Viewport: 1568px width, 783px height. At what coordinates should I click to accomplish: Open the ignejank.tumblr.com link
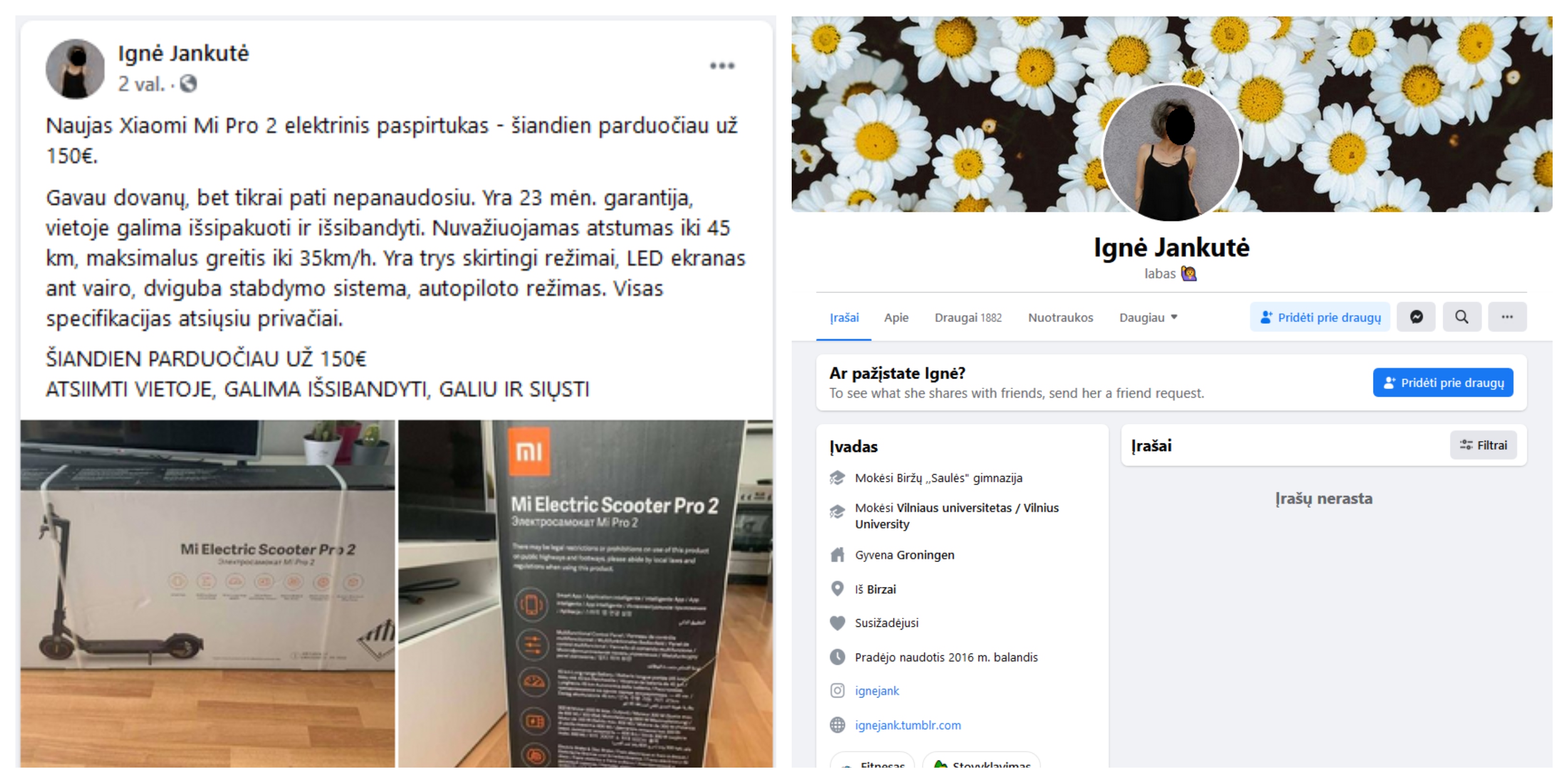[907, 725]
